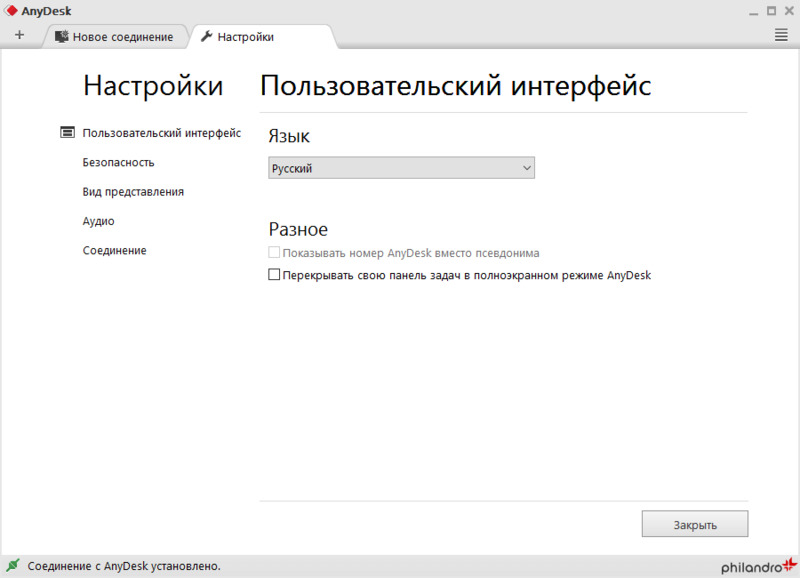The width and height of the screenshot is (800, 578).
Task: Click the Язык section heading
Action: (x=289, y=136)
